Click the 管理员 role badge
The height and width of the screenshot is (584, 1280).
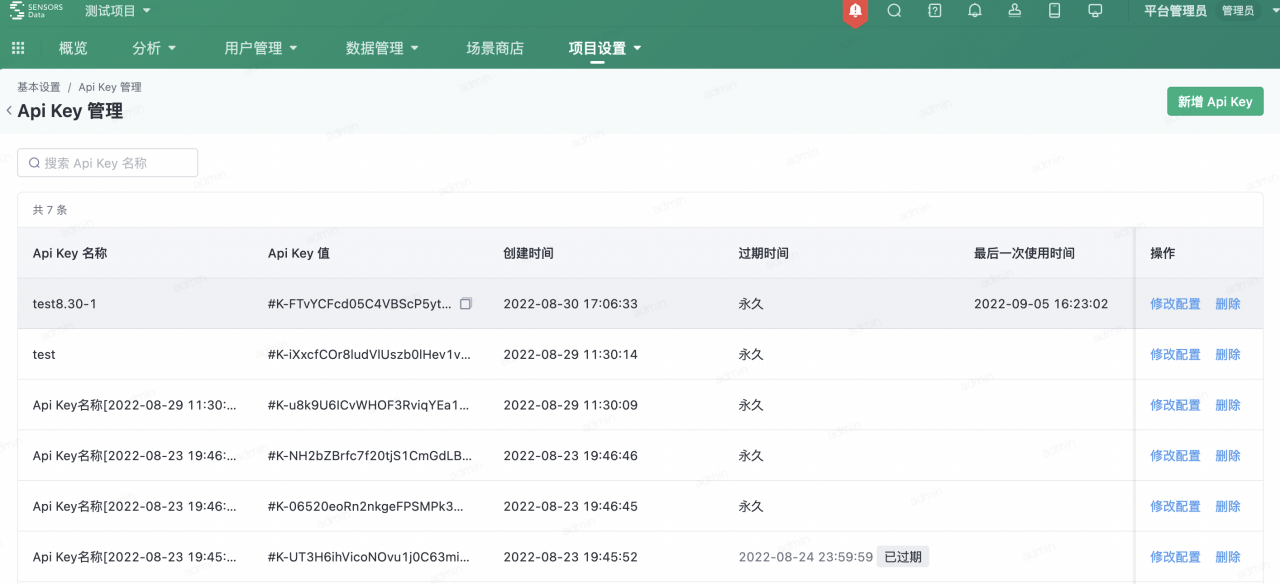pyautogui.click(x=1238, y=11)
